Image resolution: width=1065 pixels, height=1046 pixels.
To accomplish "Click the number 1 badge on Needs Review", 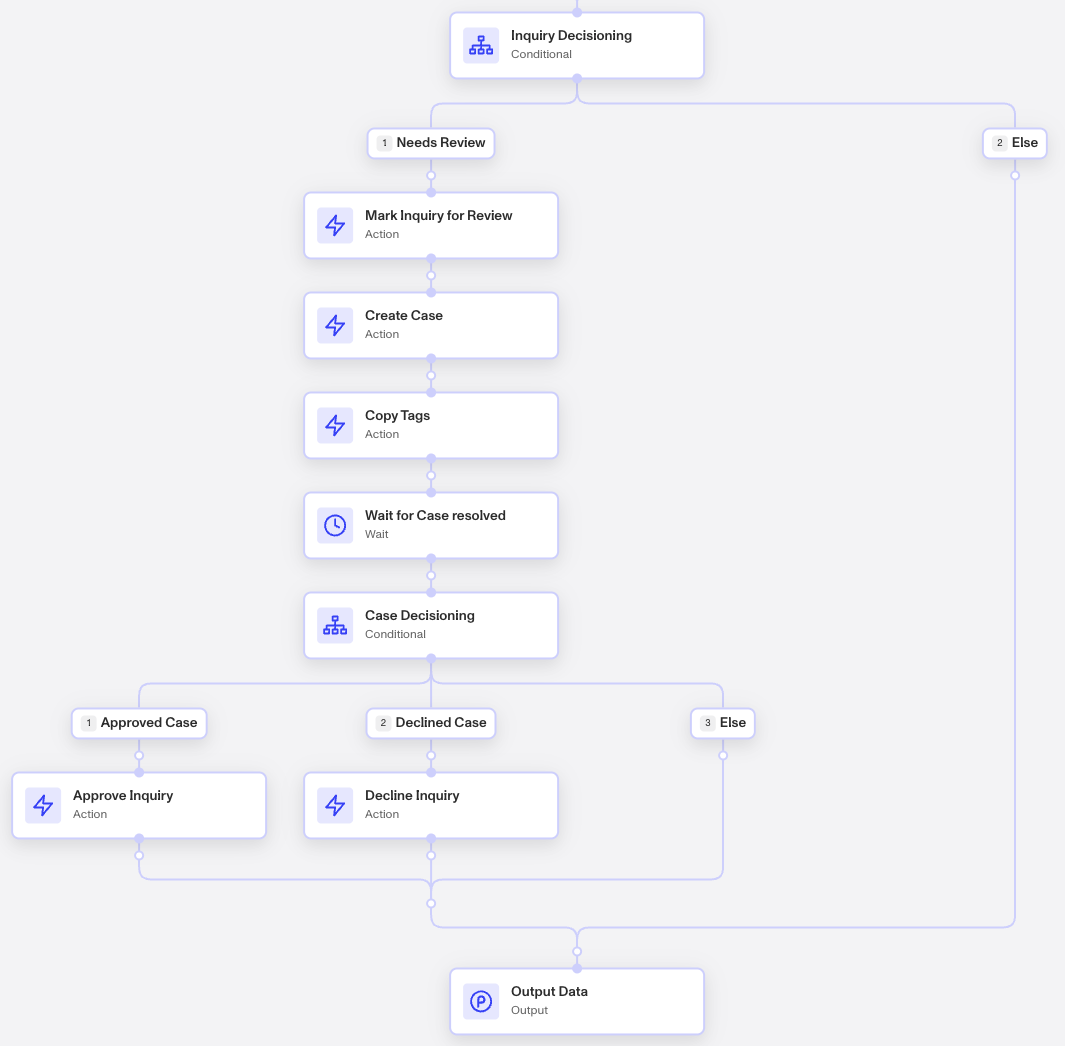I will 384,143.
